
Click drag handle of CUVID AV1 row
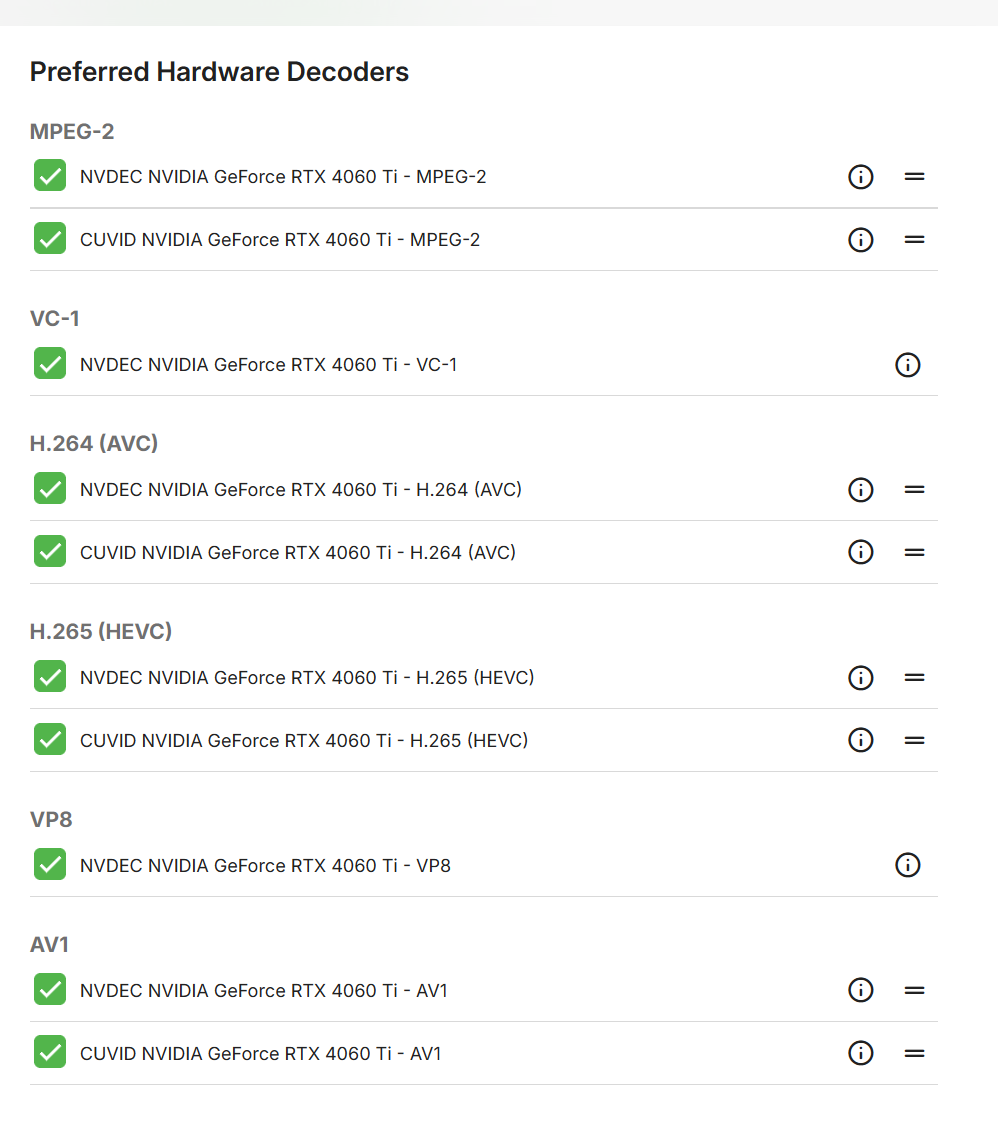pos(914,1053)
